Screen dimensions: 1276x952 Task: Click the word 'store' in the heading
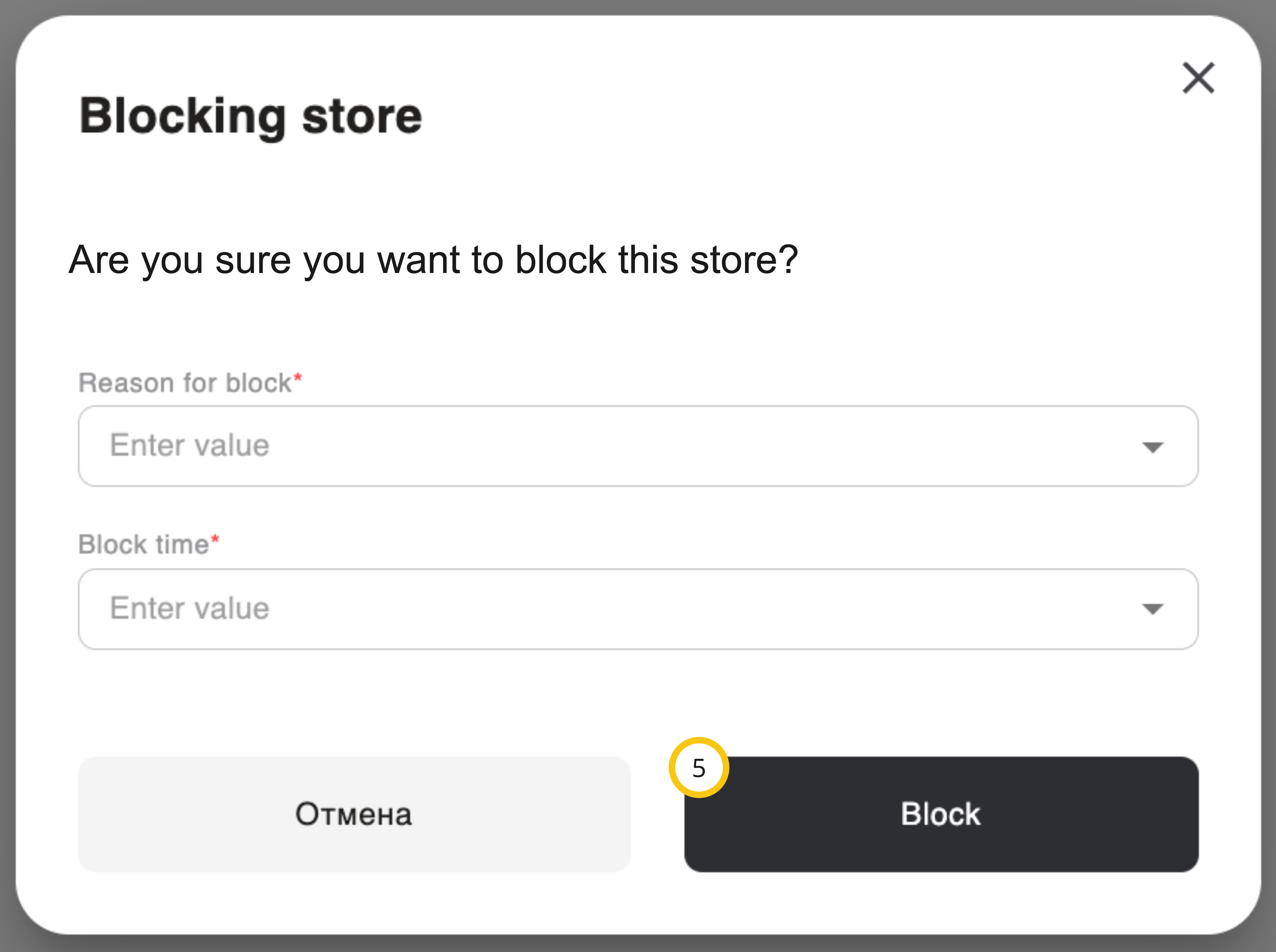click(362, 116)
